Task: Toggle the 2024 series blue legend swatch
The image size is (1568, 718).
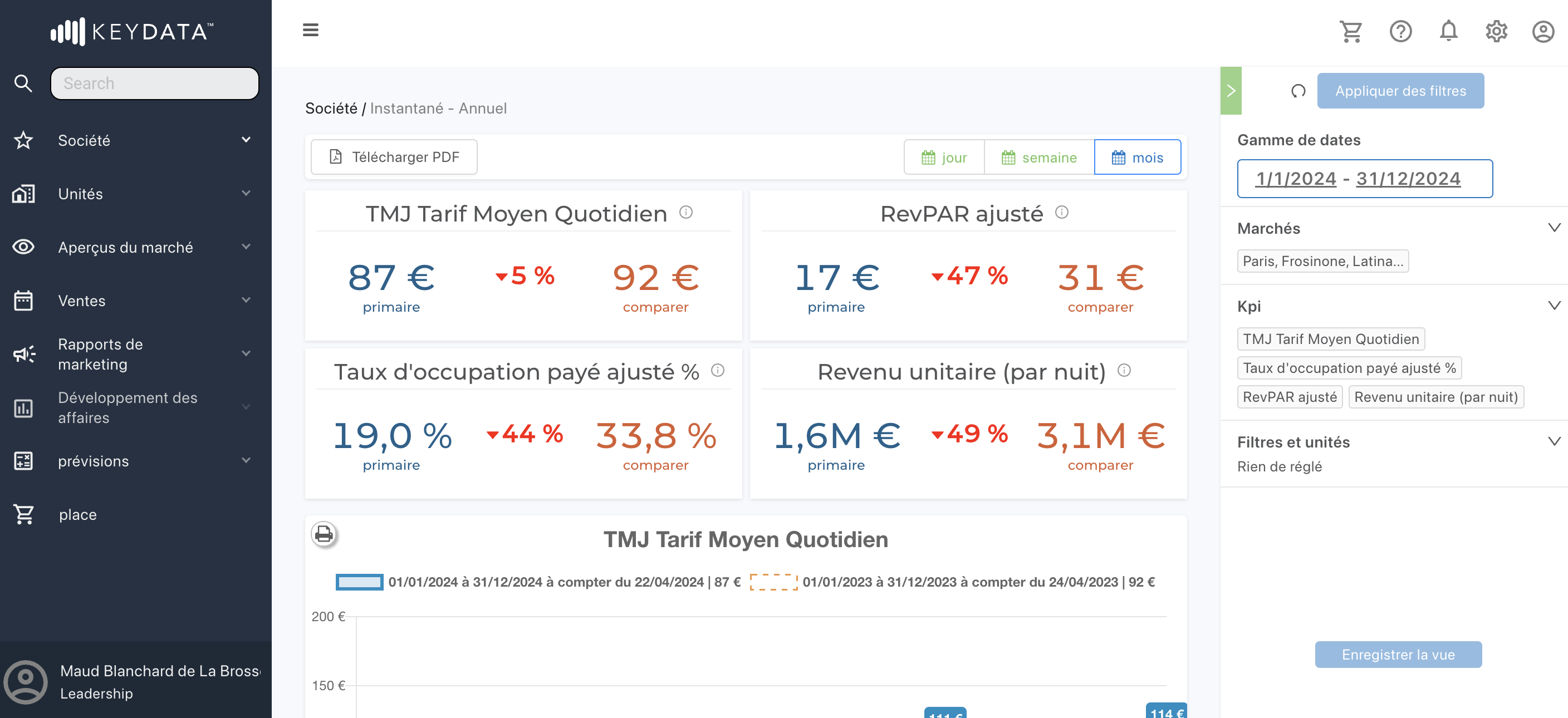Action: pyautogui.click(x=359, y=582)
